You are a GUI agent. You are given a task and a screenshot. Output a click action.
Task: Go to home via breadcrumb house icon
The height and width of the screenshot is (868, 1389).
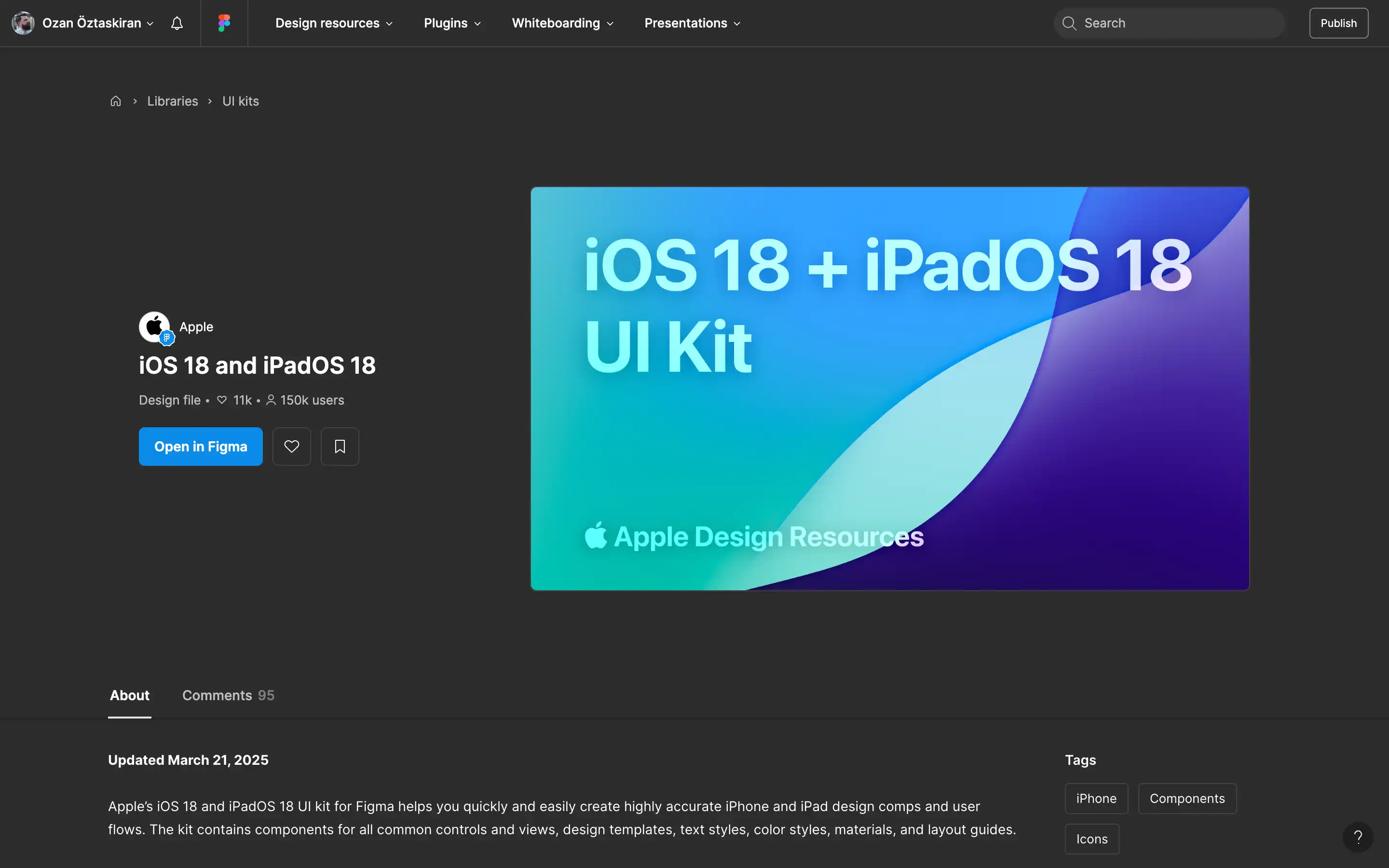pos(115,101)
